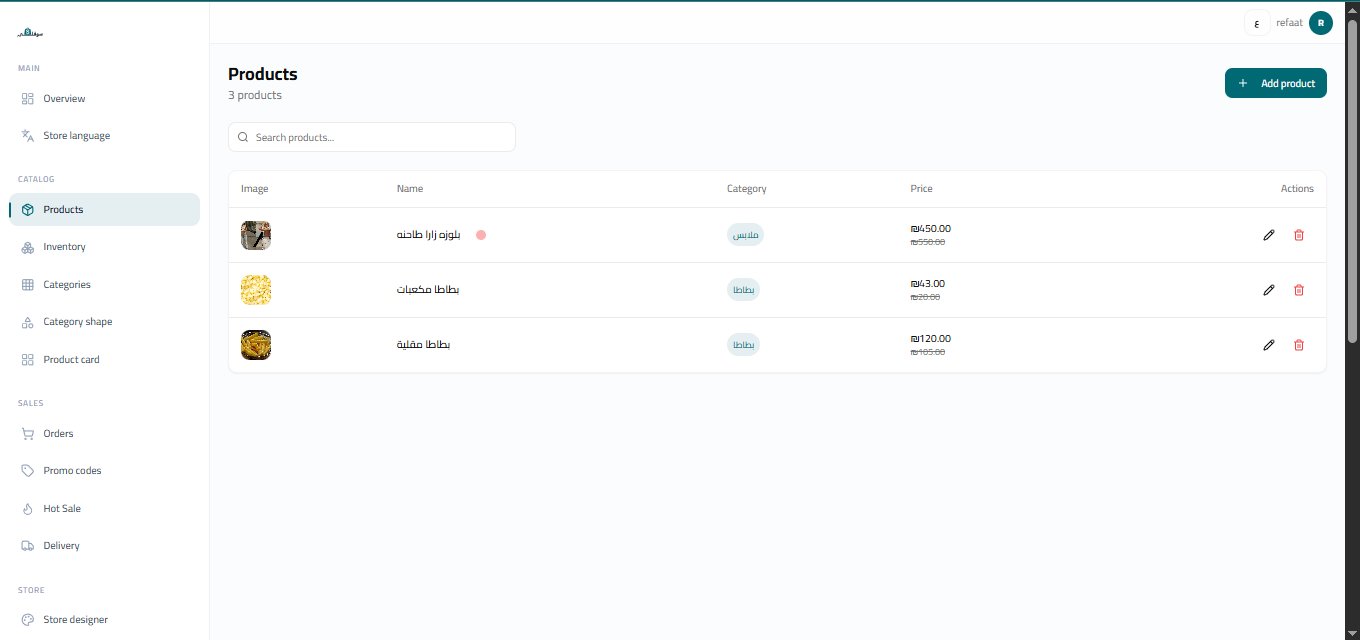Click the product name بلوزه زارا طاحنه
This screenshot has height=640, width=1360.
click(429, 235)
